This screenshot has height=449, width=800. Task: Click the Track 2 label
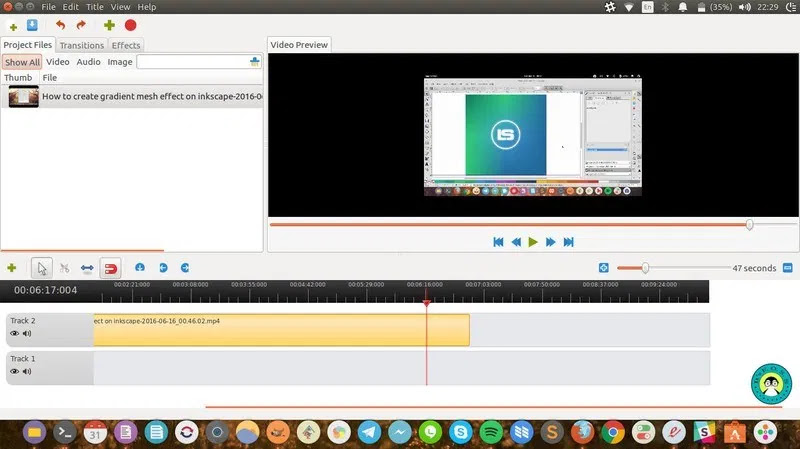click(x=23, y=321)
